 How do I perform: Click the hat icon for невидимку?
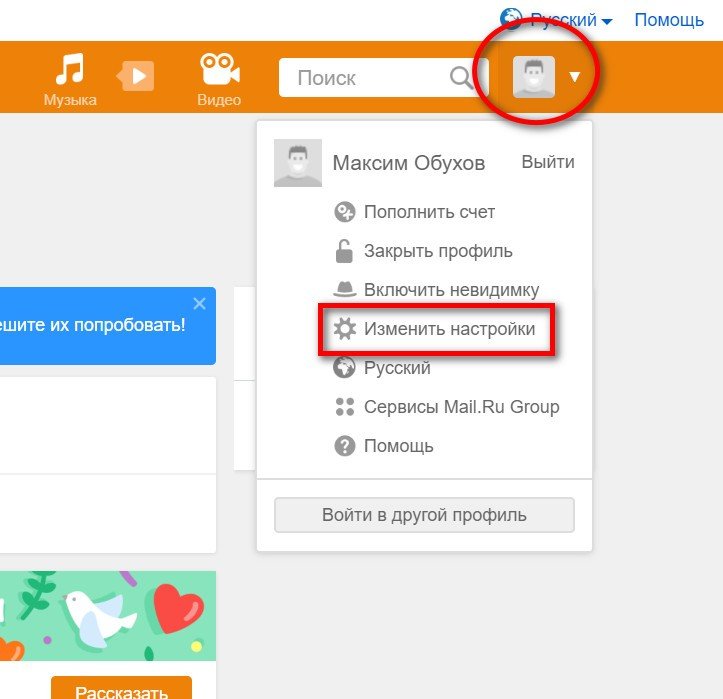tap(344, 289)
